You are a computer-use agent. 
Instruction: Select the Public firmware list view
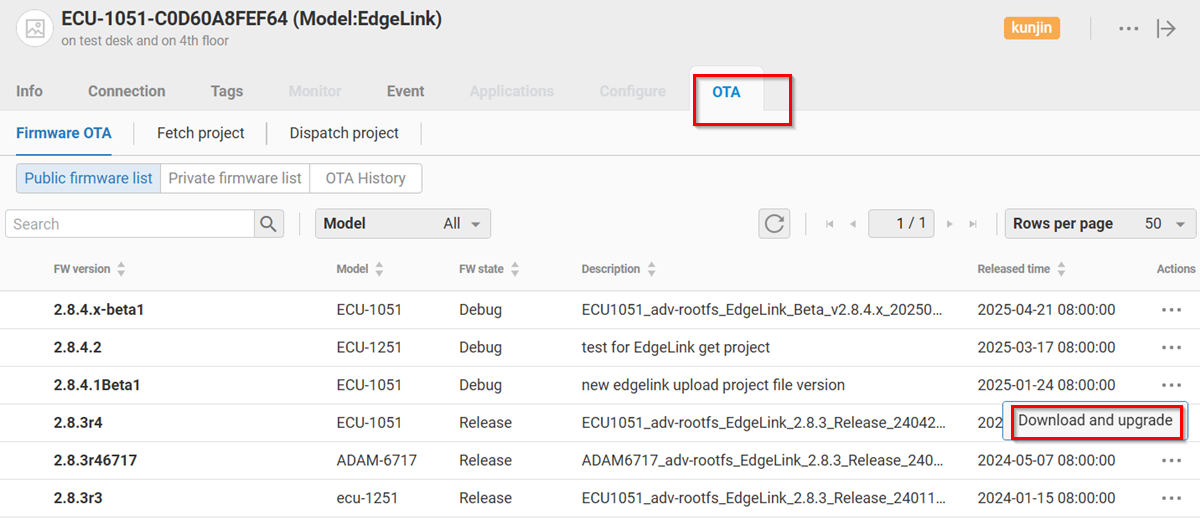click(x=88, y=178)
